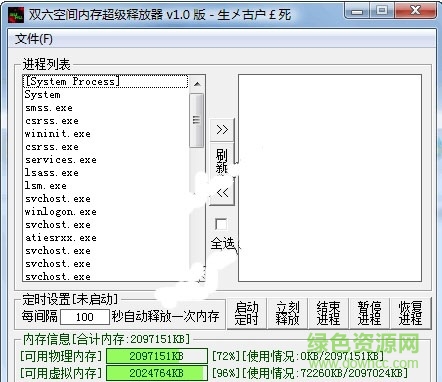Click the interval seconds input field

[x=85, y=317]
